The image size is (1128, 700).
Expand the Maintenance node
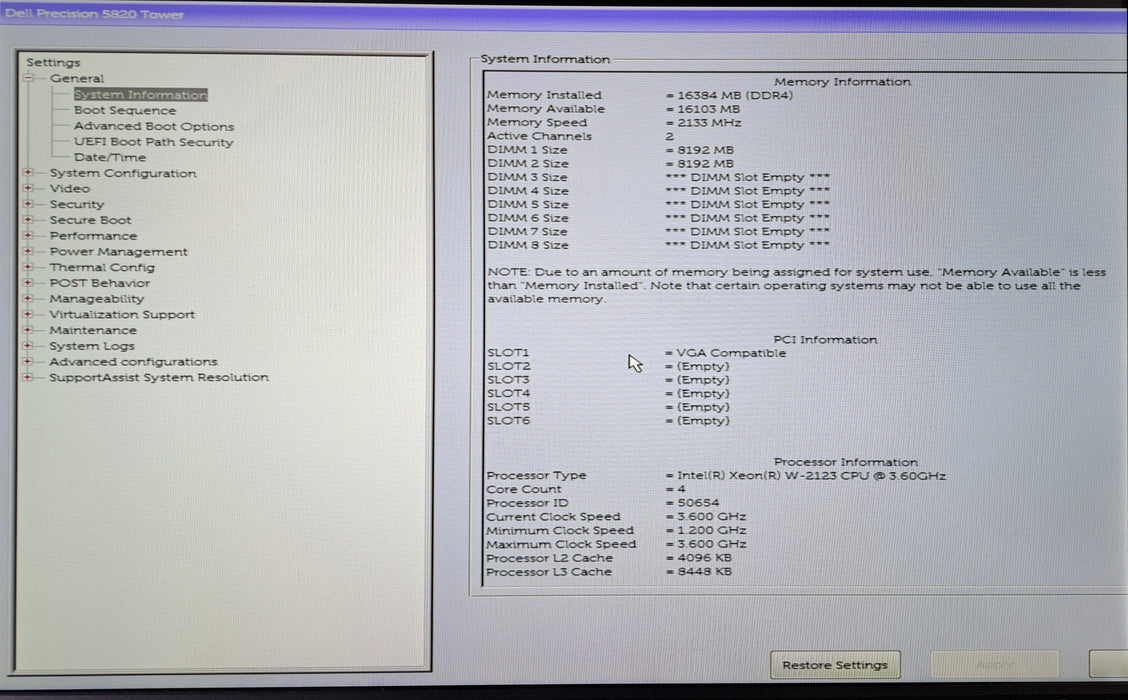point(28,330)
